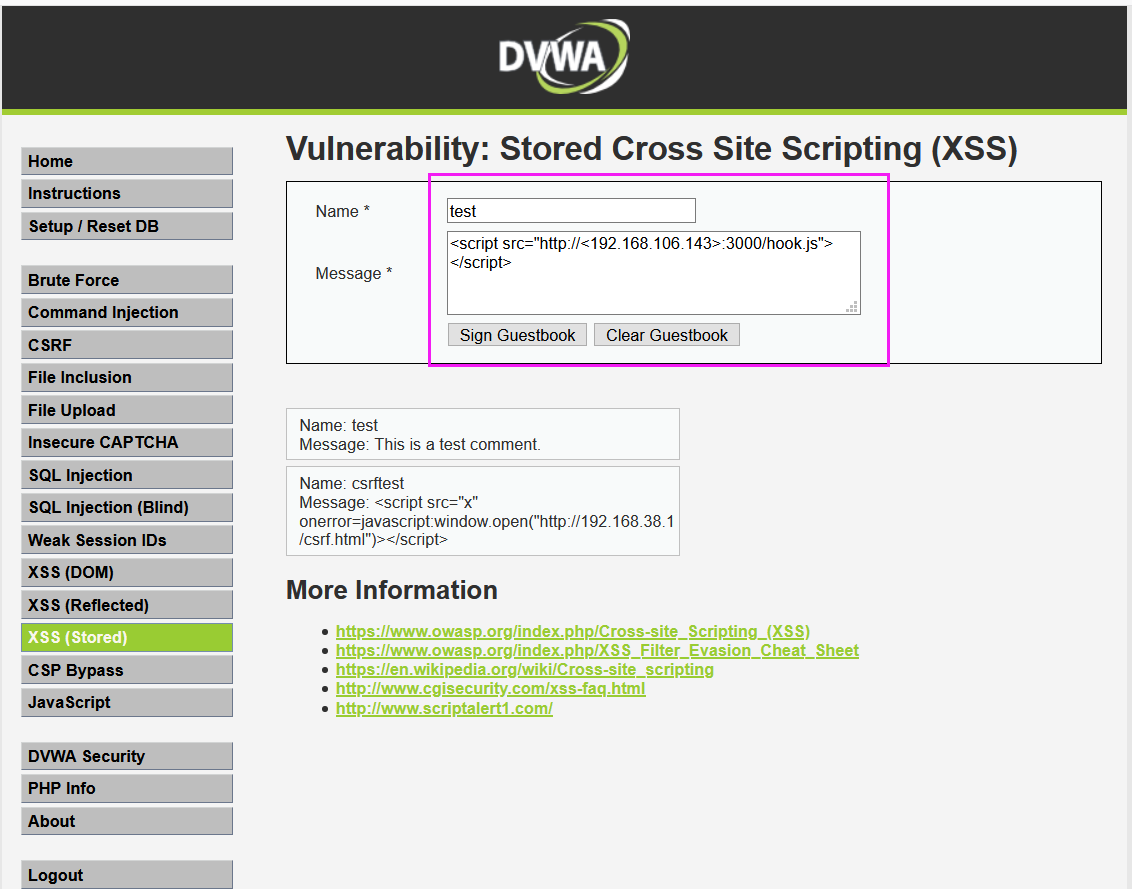Click 'Name: test' guestbook entry text
This screenshot has width=1132, height=889.
(339, 425)
